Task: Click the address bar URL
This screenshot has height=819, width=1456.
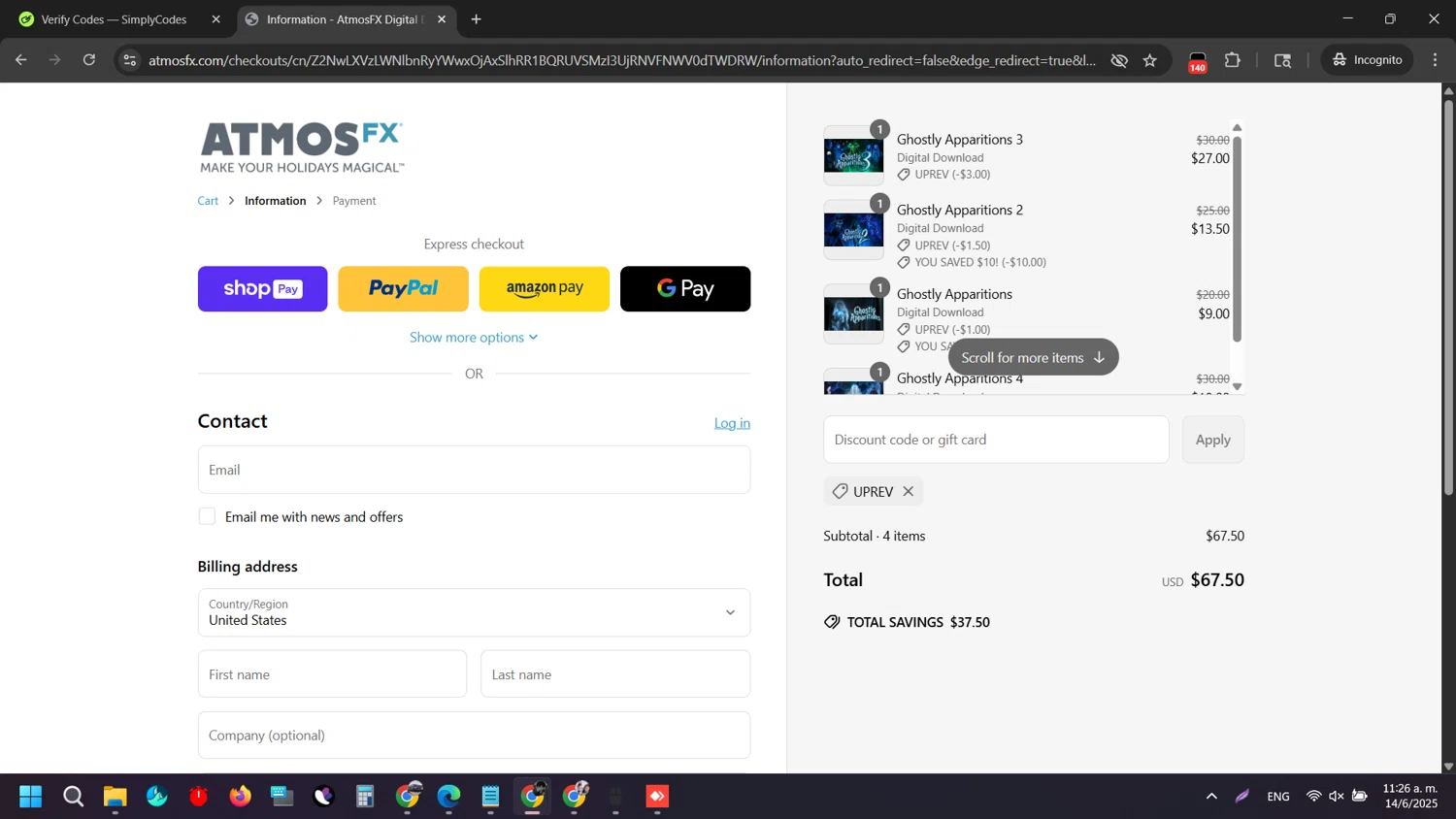Action: 621,60
